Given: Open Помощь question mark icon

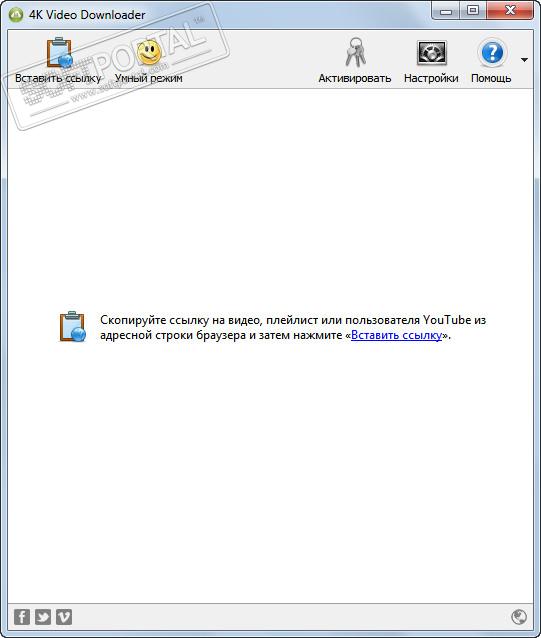Looking at the screenshot, I should click(x=492, y=52).
